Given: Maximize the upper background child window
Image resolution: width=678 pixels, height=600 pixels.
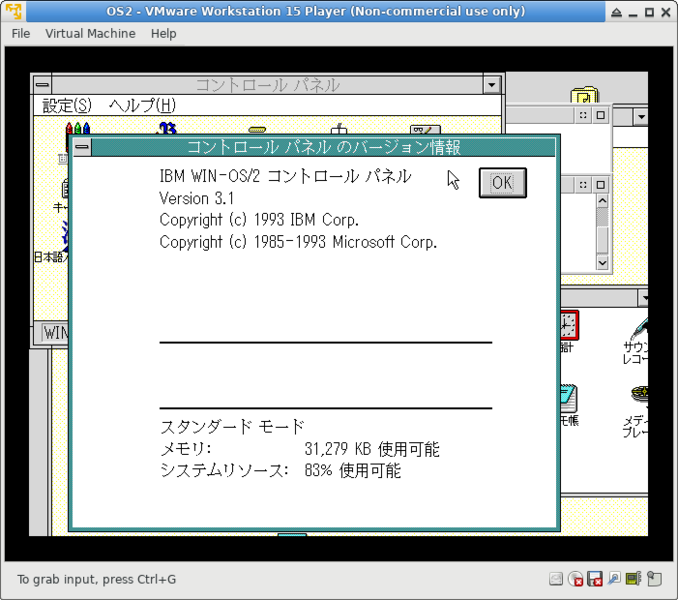Looking at the screenshot, I should pyautogui.click(x=601, y=115).
